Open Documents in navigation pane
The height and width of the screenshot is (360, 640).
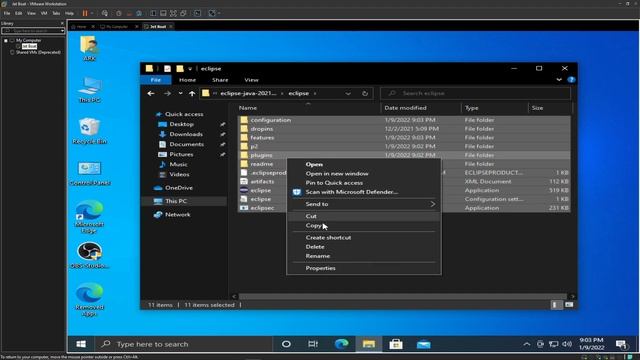(x=187, y=144)
